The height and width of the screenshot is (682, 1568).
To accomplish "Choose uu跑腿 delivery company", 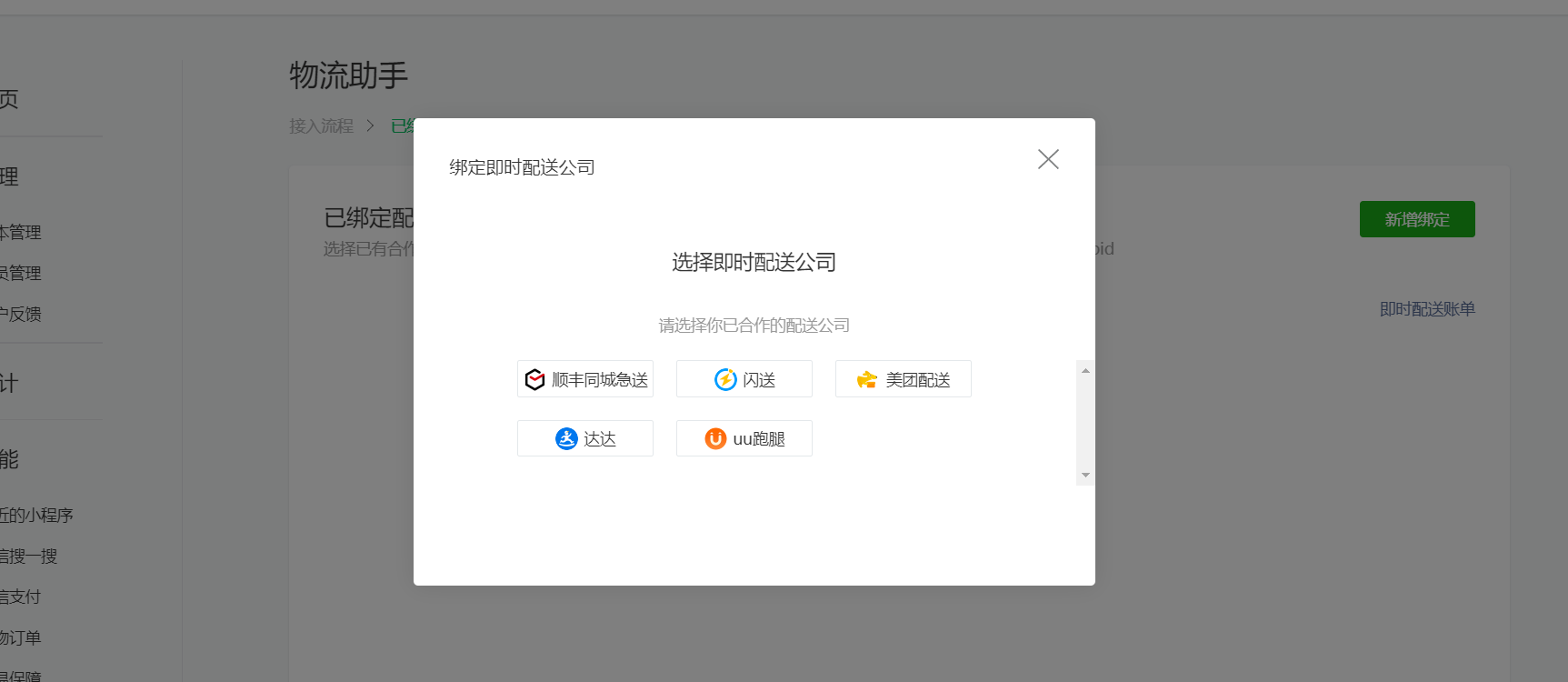I will pos(744,438).
